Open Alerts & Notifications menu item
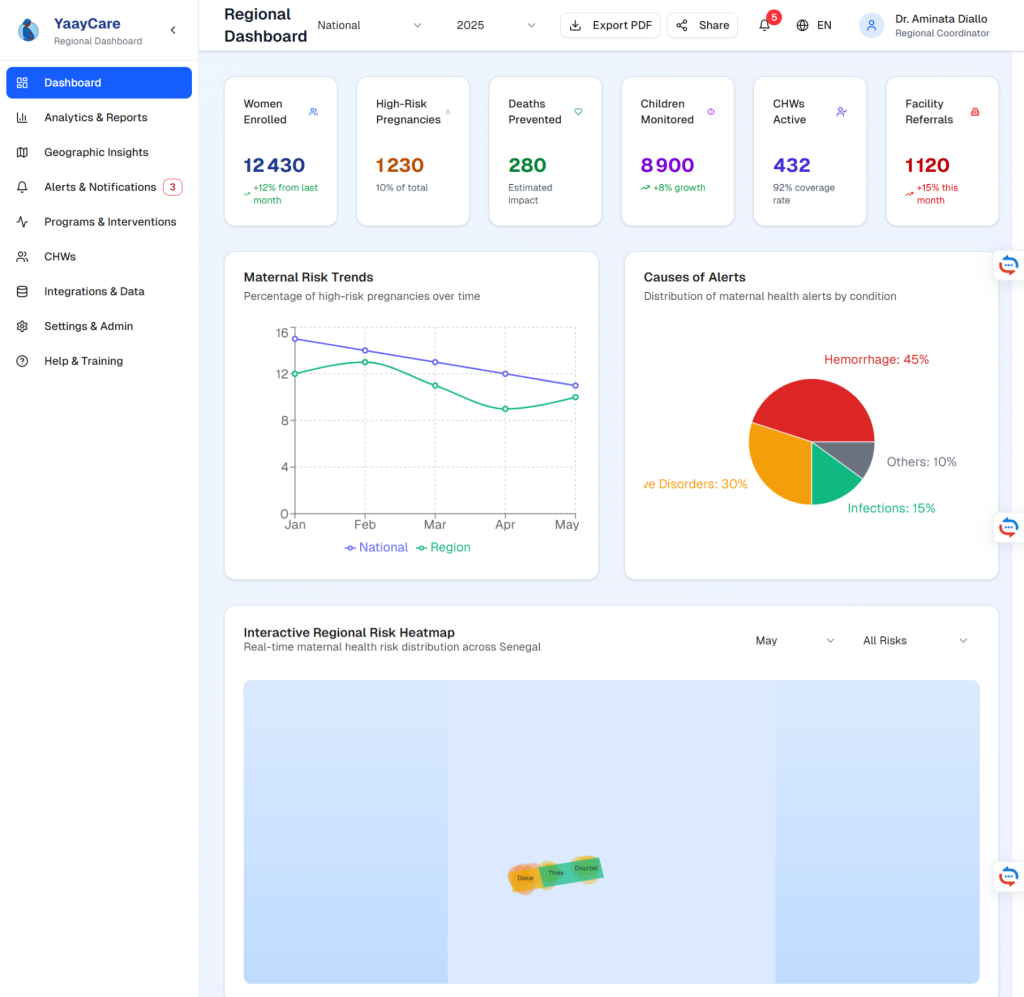The height and width of the screenshot is (997, 1024). pyautogui.click(x=100, y=187)
